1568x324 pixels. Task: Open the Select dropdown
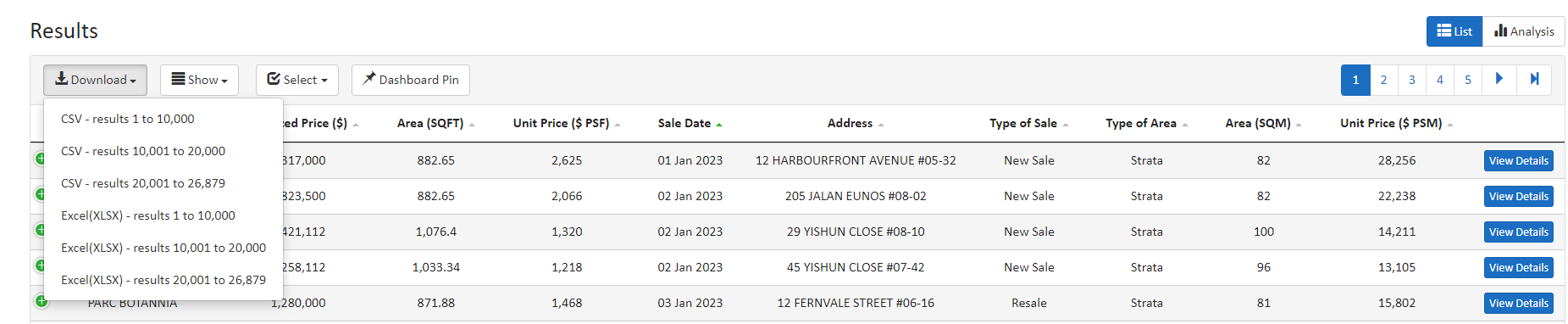coord(297,80)
